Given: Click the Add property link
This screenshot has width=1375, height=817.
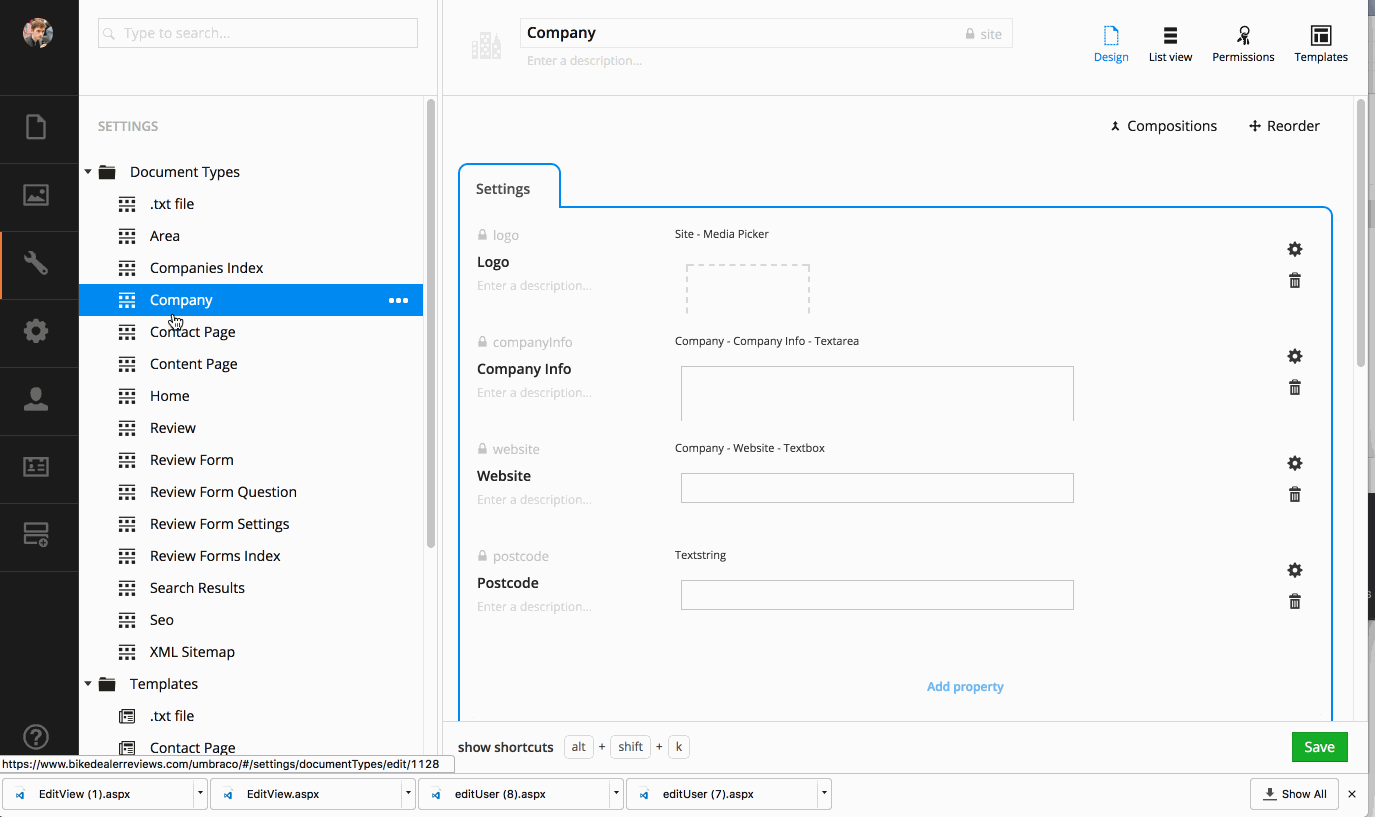Looking at the screenshot, I should pyautogui.click(x=965, y=687).
